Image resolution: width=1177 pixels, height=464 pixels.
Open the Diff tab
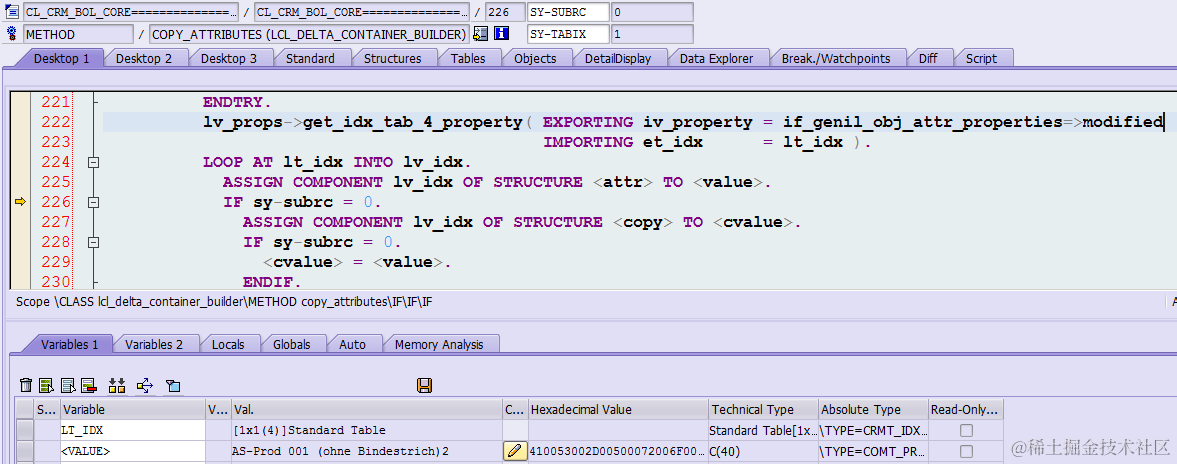[928, 59]
